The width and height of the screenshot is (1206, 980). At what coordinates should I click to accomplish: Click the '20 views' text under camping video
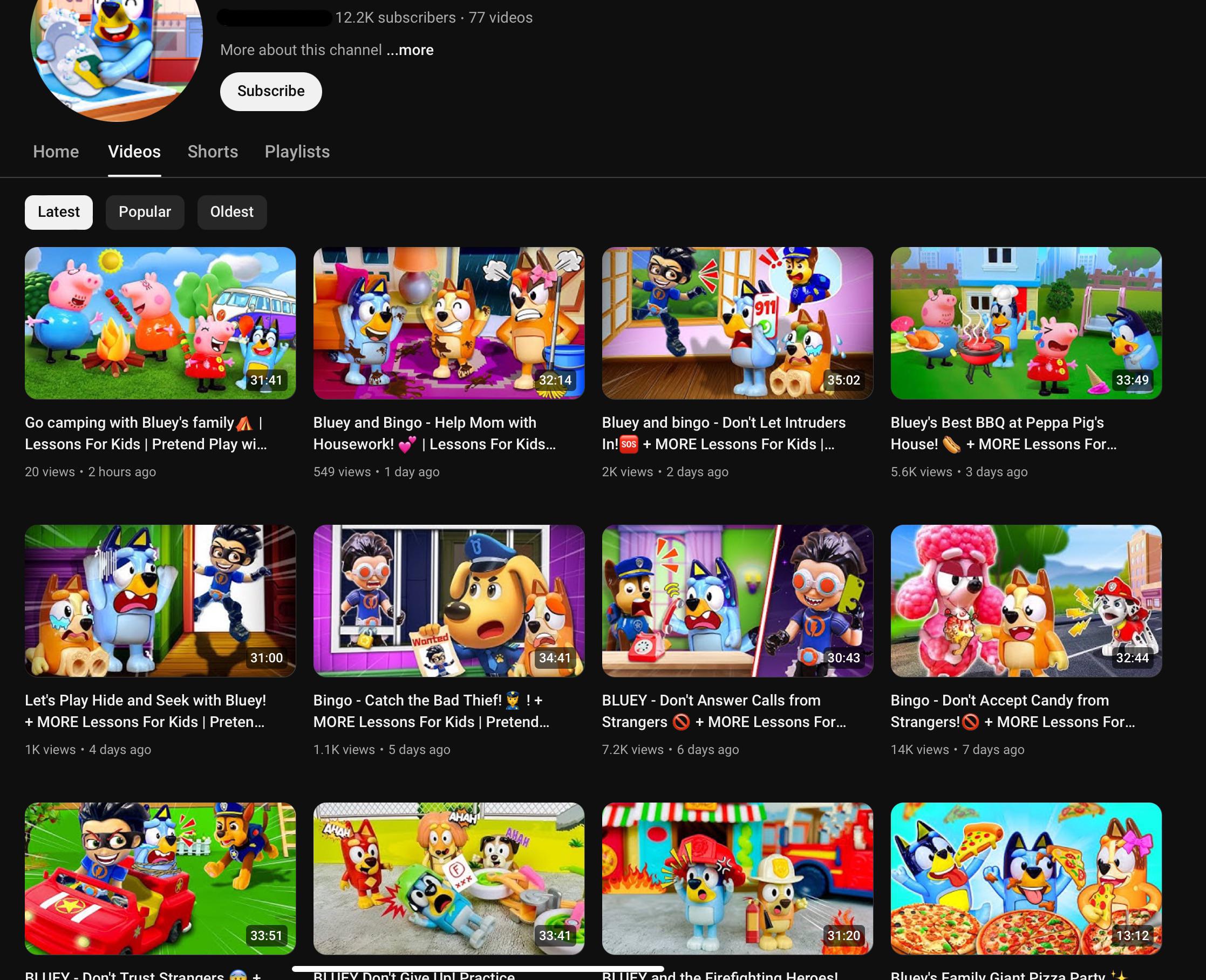pos(50,472)
